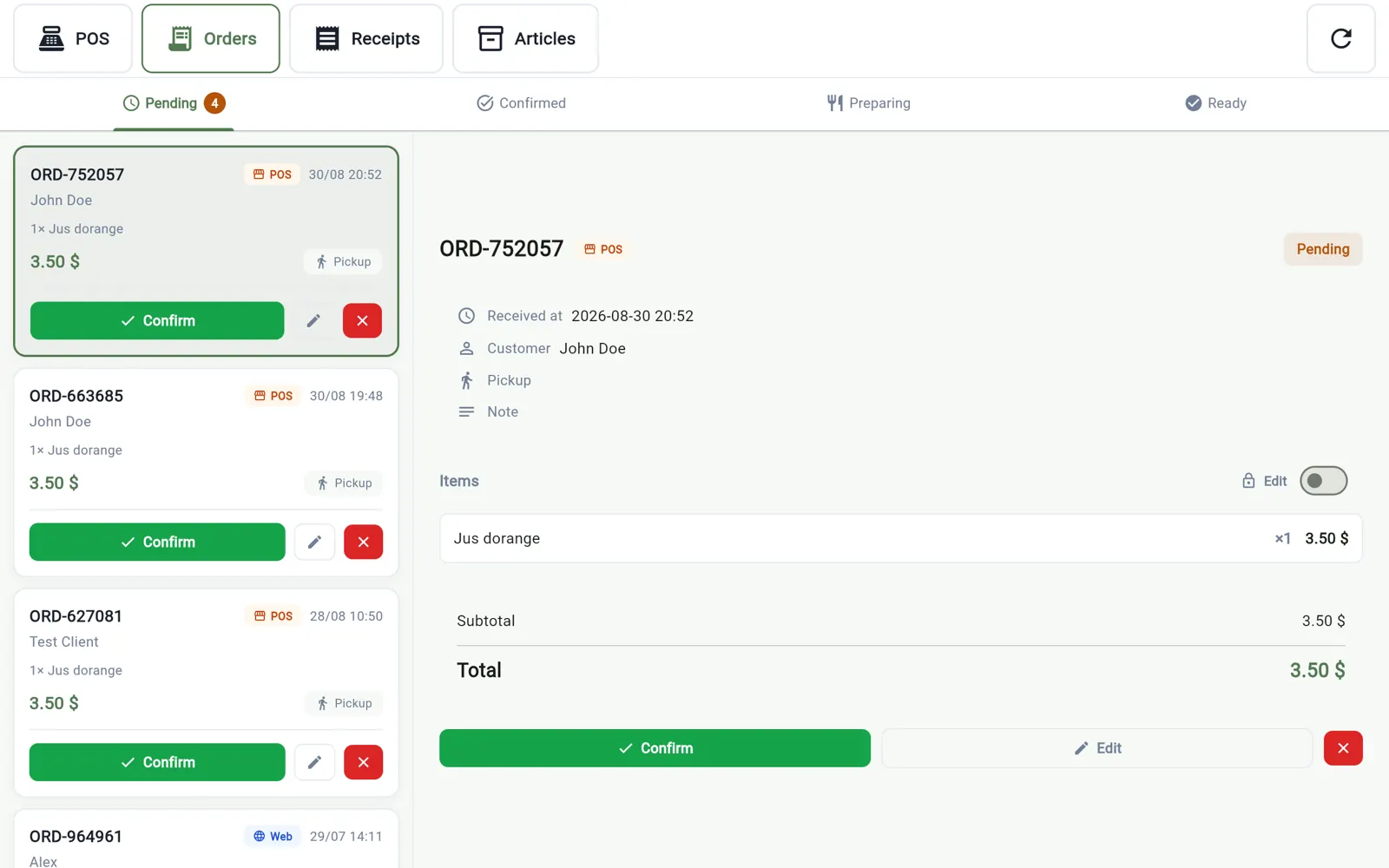Viewport: 1389px width, 868px height.
Task: Click pencil edit icon for ORD-627081
Action: pyautogui.click(x=314, y=762)
